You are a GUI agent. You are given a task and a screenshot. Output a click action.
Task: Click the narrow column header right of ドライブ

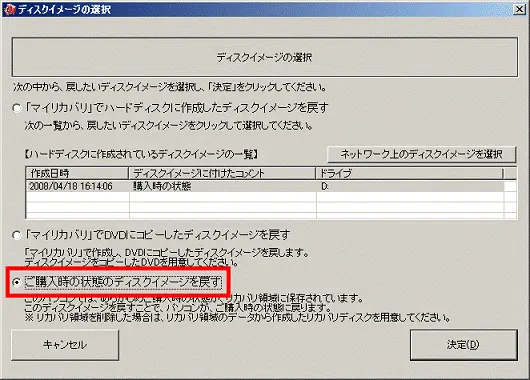tap(510, 173)
